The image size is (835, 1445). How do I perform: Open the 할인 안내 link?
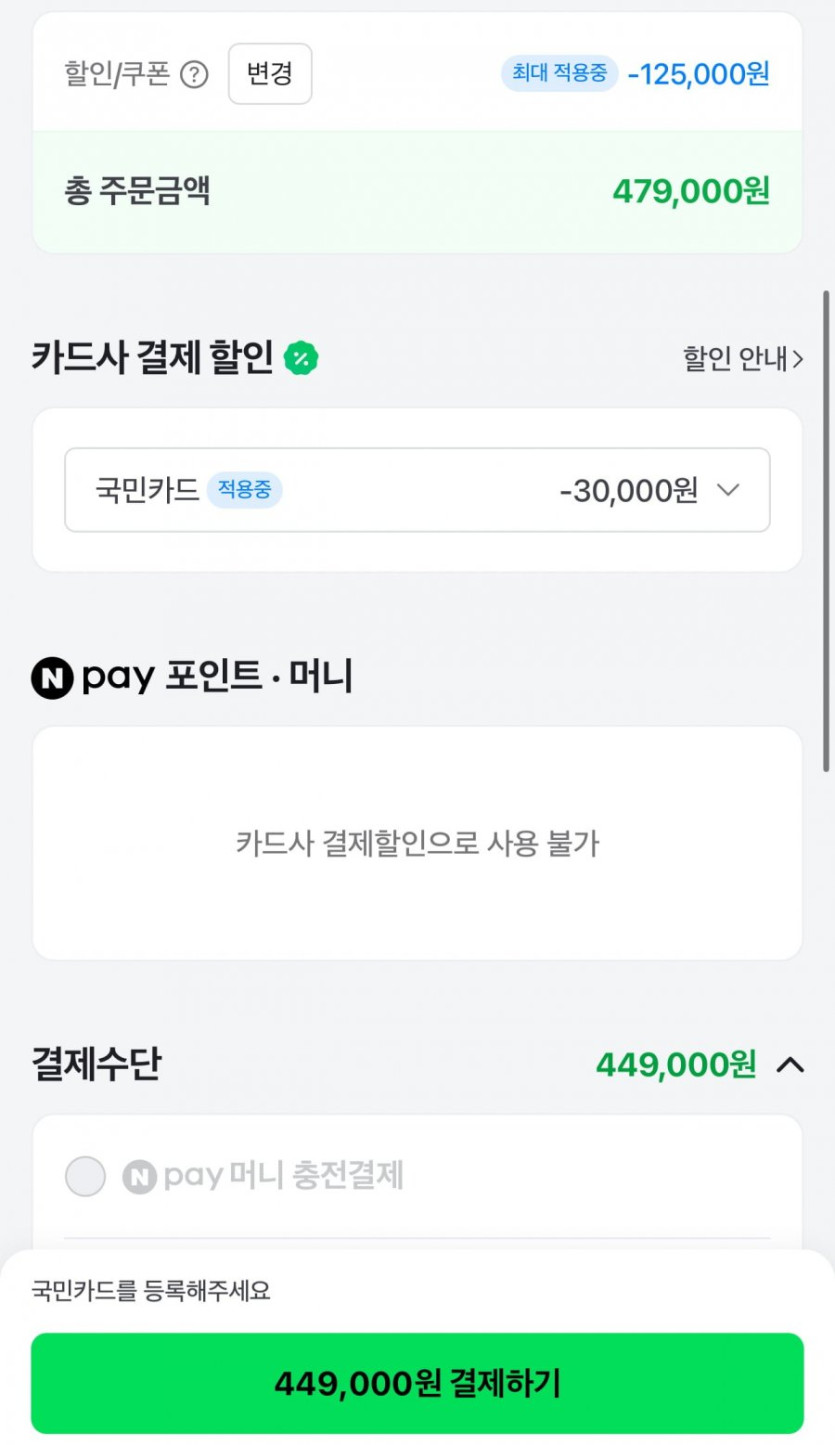[742, 359]
